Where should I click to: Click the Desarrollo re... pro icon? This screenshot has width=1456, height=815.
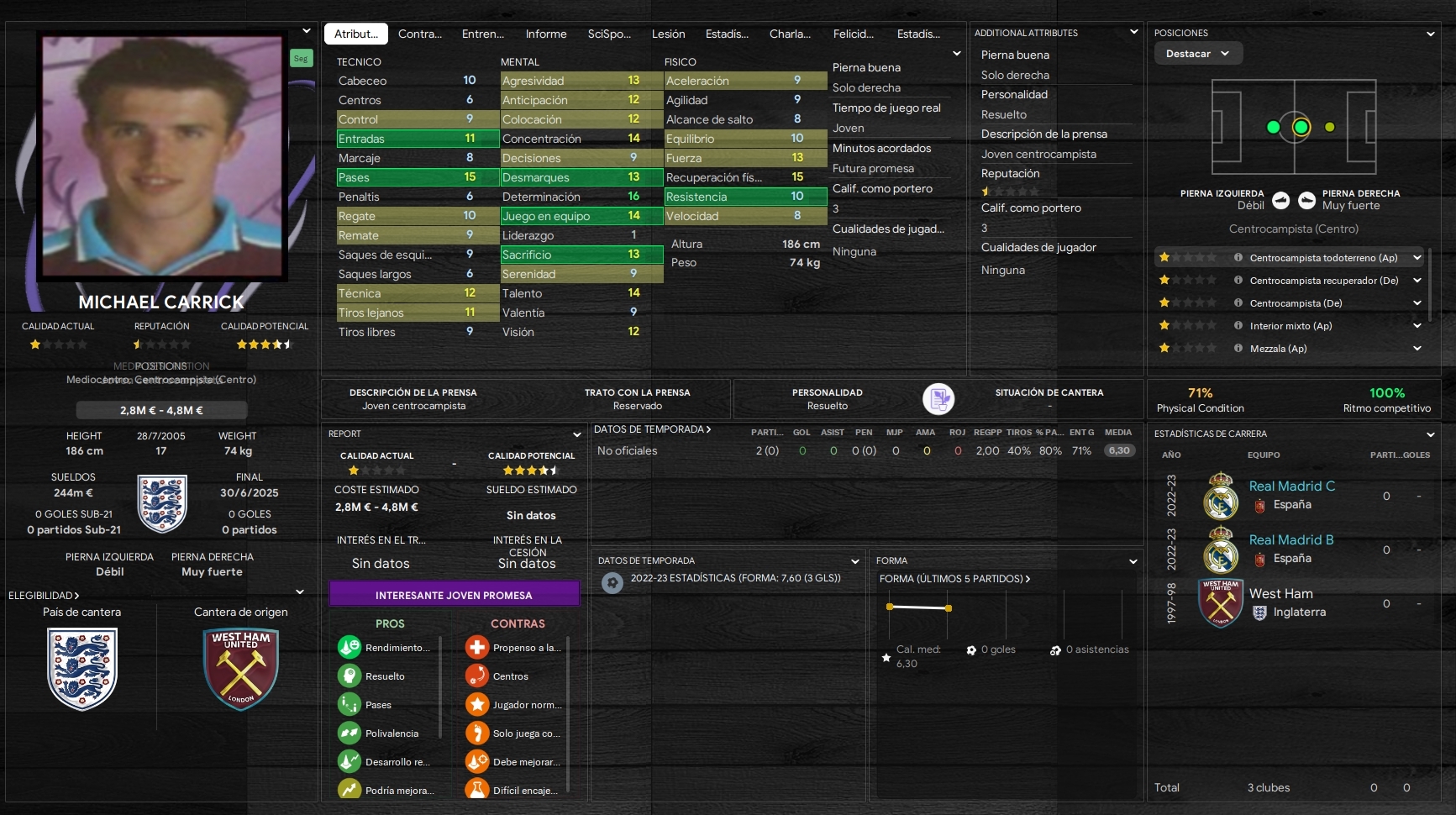pos(350,762)
